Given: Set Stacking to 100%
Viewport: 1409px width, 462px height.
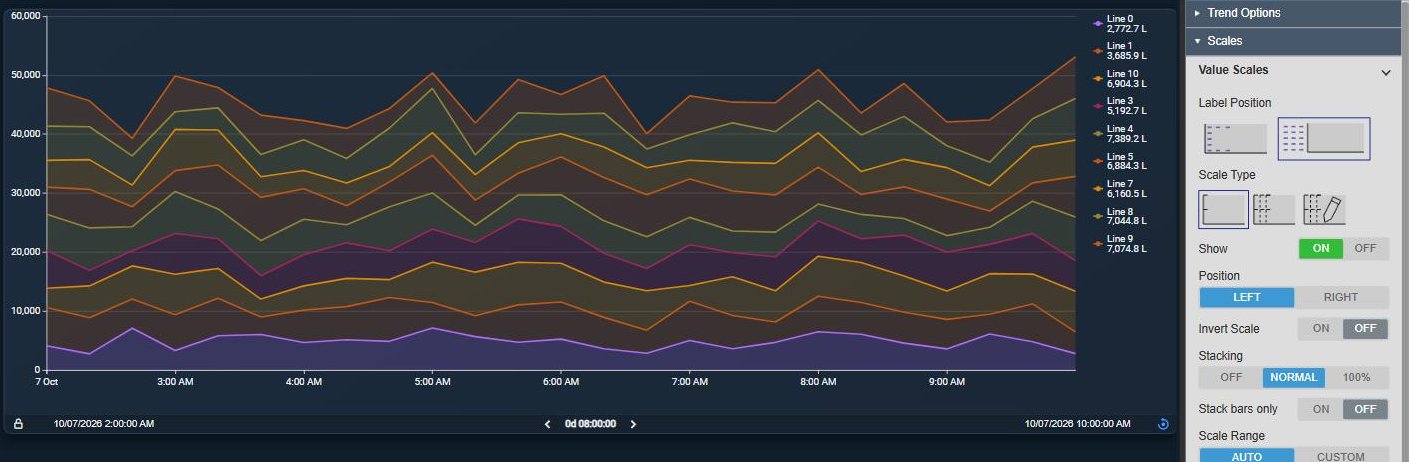Looking at the screenshot, I should pyautogui.click(x=1357, y=378).
